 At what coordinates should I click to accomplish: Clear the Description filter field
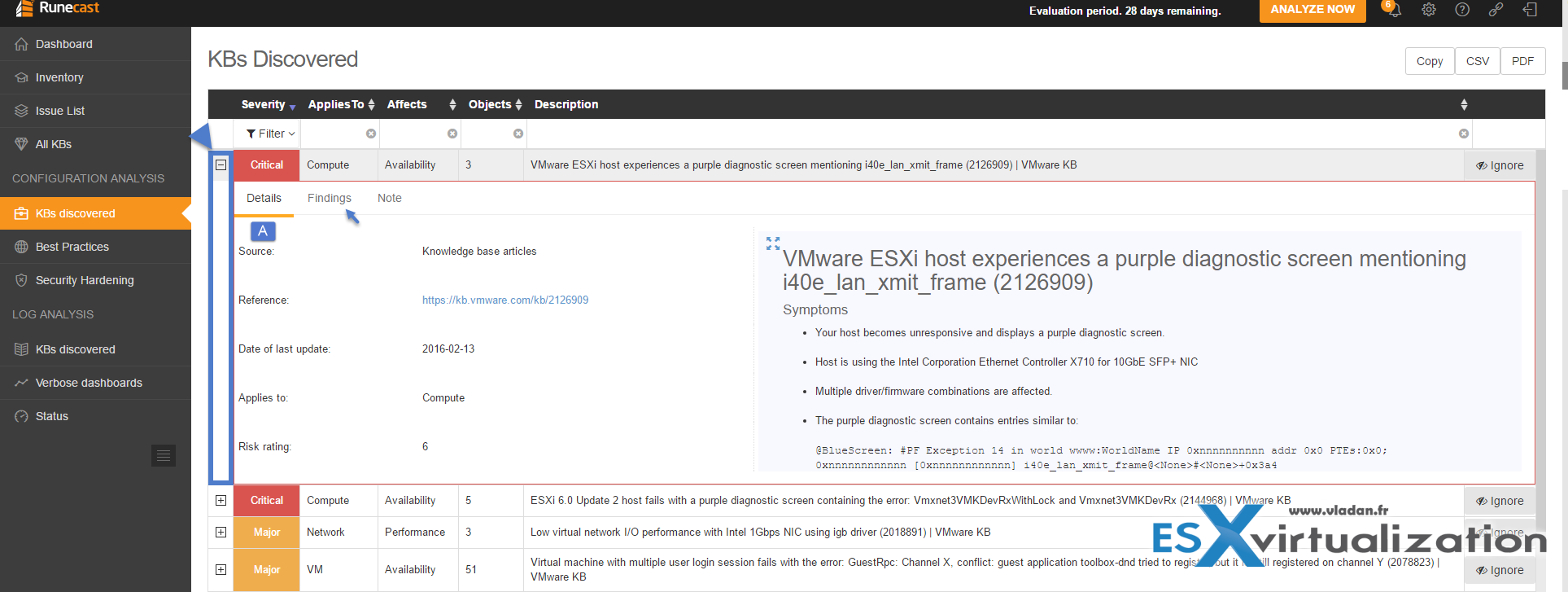coord(1464,134)
